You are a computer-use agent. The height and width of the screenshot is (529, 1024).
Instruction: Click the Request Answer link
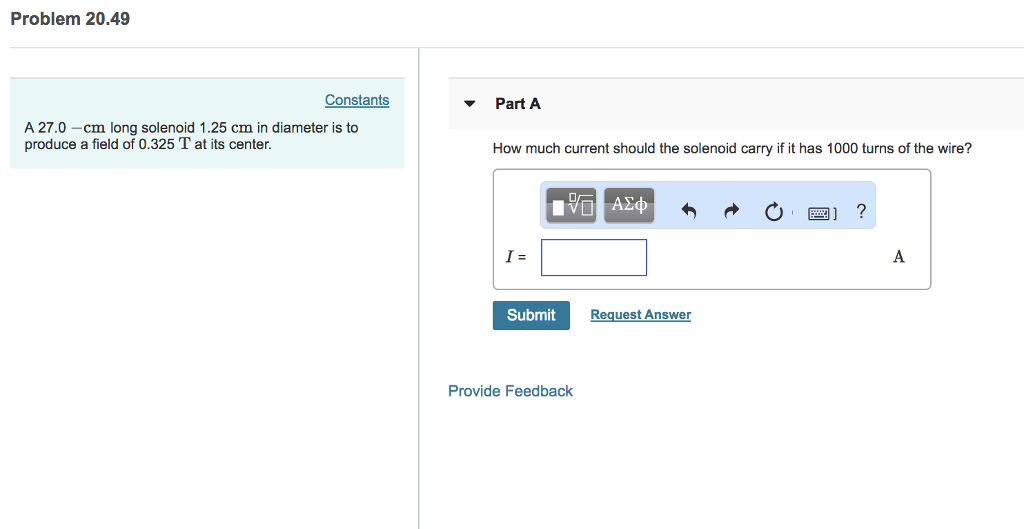point(641,315)
